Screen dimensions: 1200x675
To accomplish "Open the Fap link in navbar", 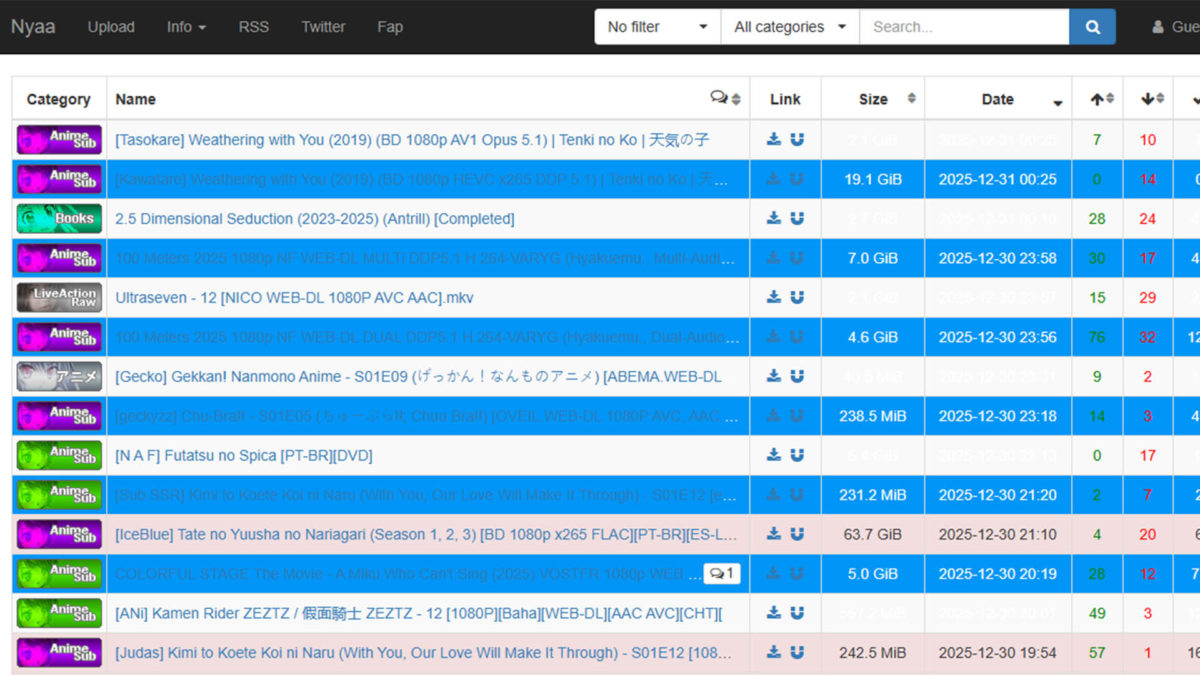I will point(390,27).
